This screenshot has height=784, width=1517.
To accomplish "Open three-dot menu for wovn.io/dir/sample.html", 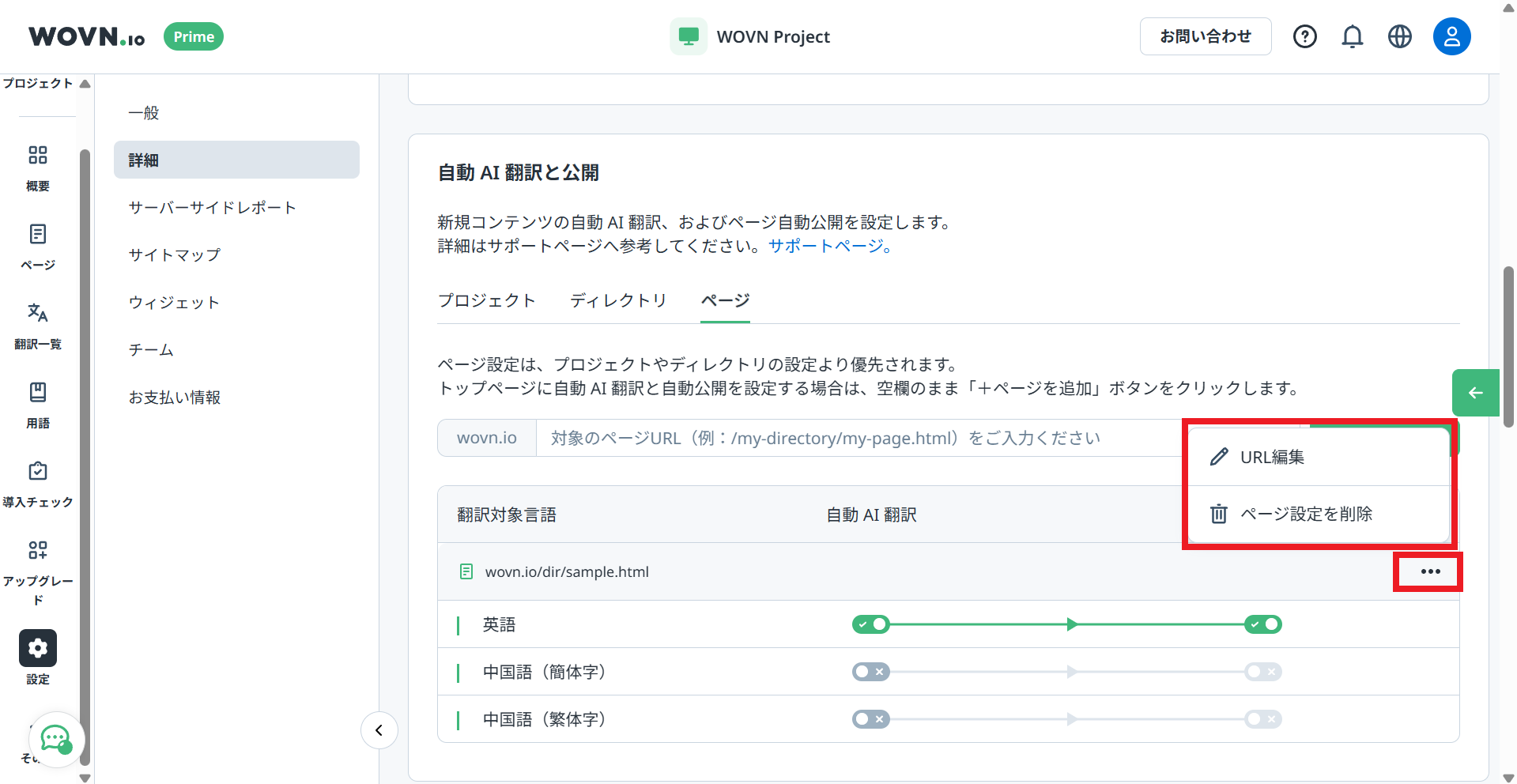I will (x=1430, y=571).
